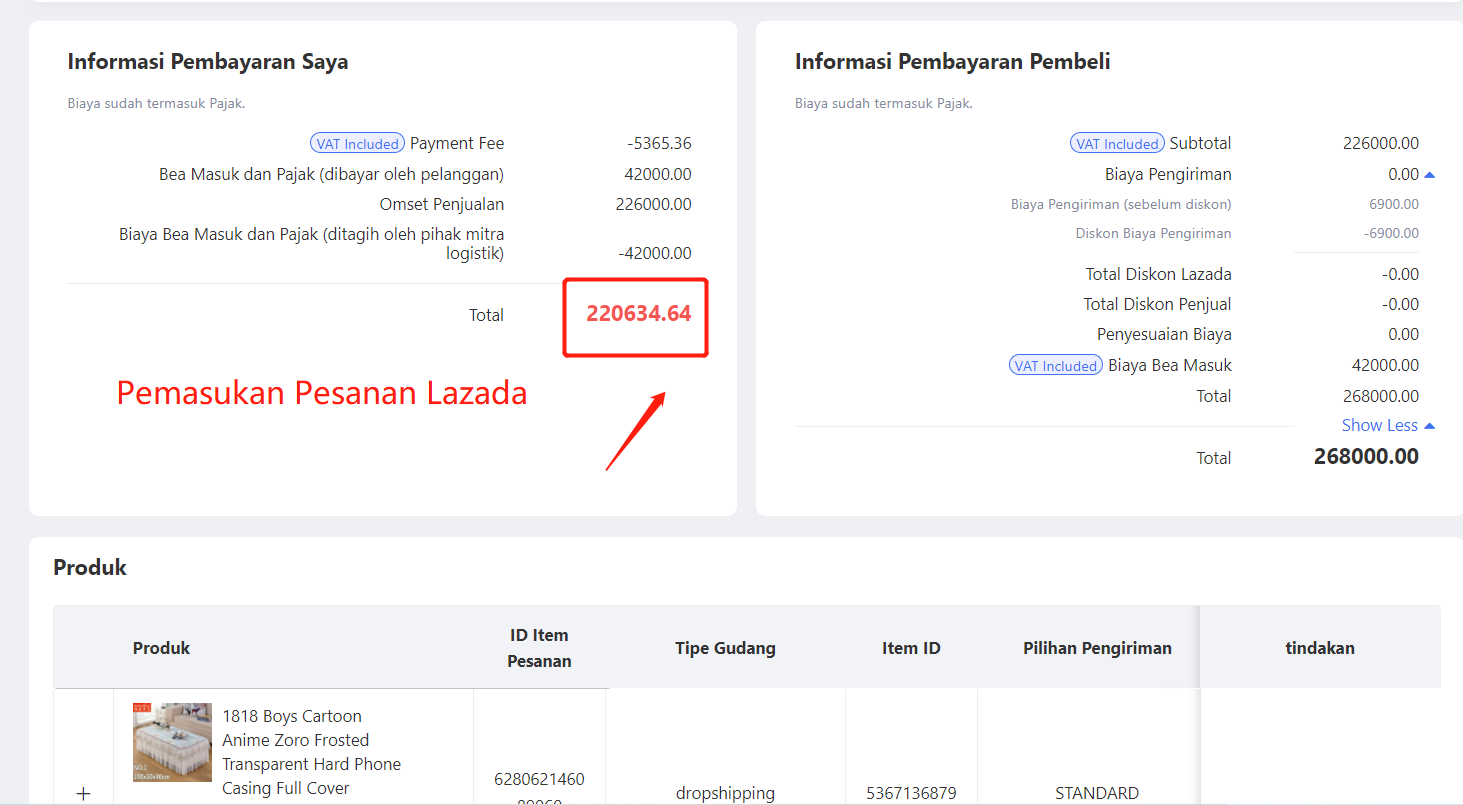Viewport: 1463px width, 805px height.
Task: Click the tindakan column header
Action: pos(1320,648)
